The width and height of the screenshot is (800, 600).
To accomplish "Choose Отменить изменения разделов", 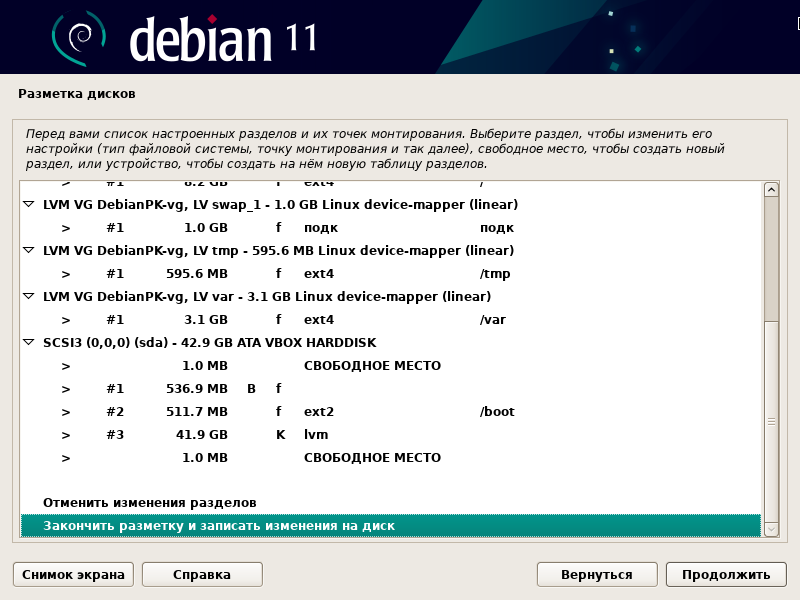I will pos(150,502).
